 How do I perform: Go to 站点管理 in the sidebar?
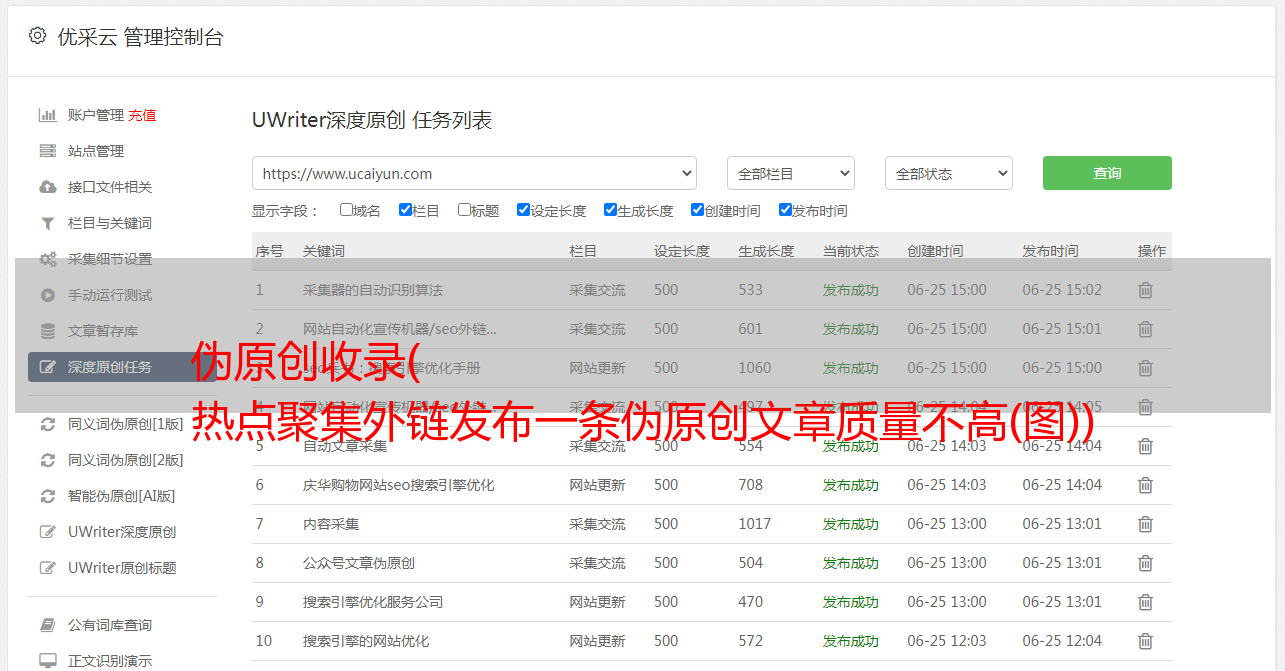tap(96, 151)
